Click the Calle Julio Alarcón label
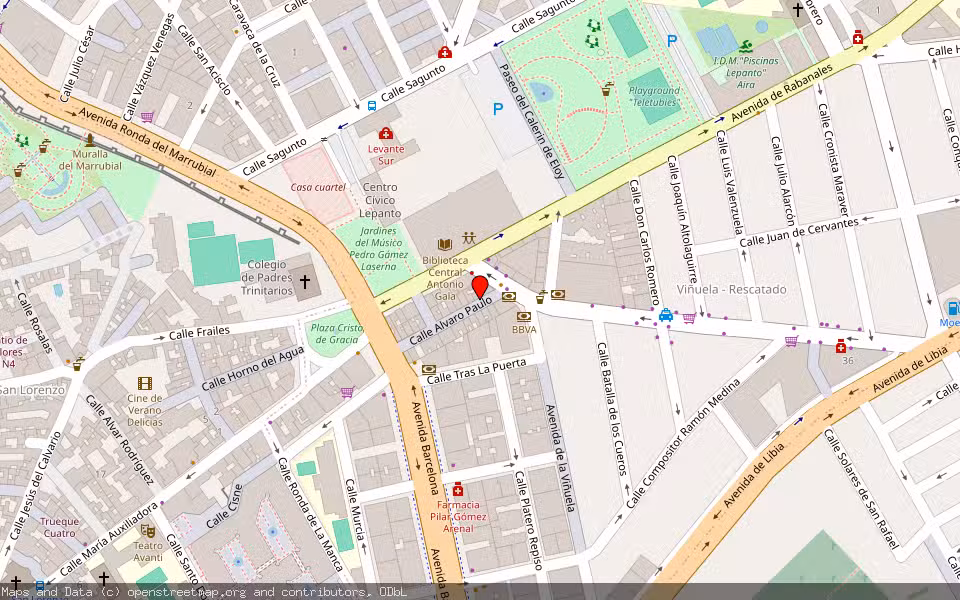Screen dimensions: 960x600 click(x=782, y=181)
